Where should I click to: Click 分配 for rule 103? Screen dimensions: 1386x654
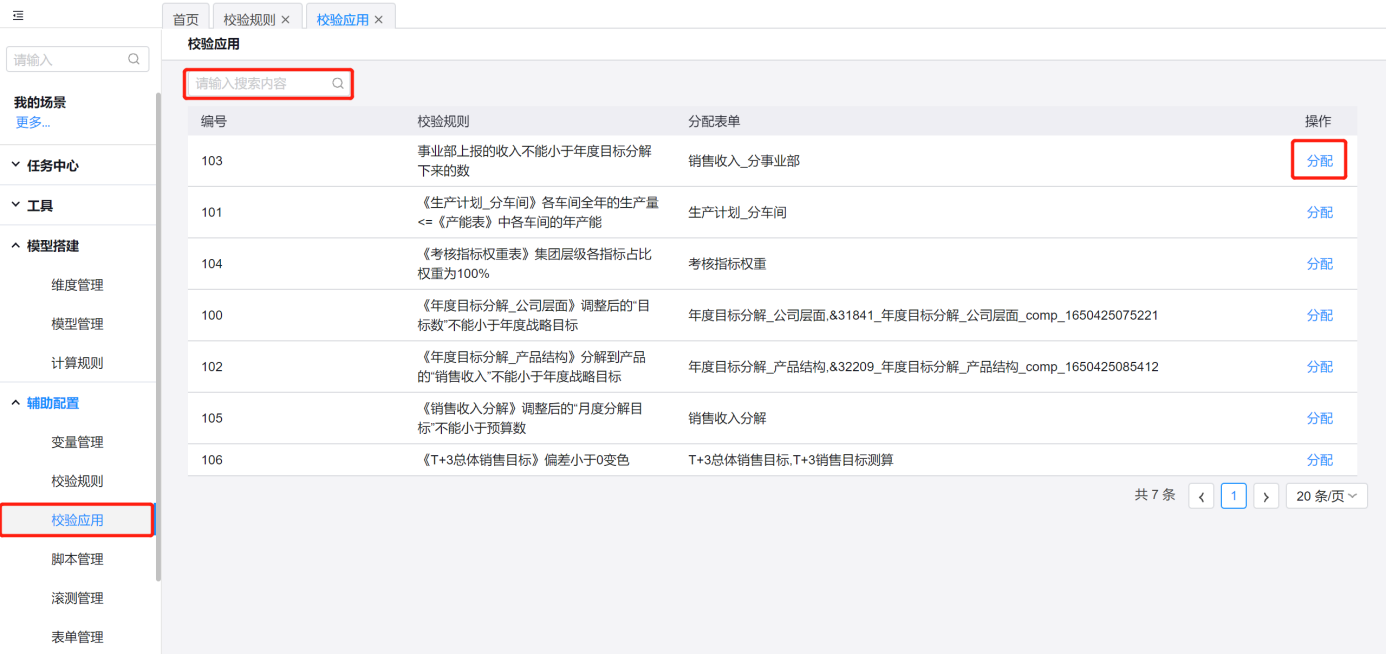click(x=1319, y=161)
